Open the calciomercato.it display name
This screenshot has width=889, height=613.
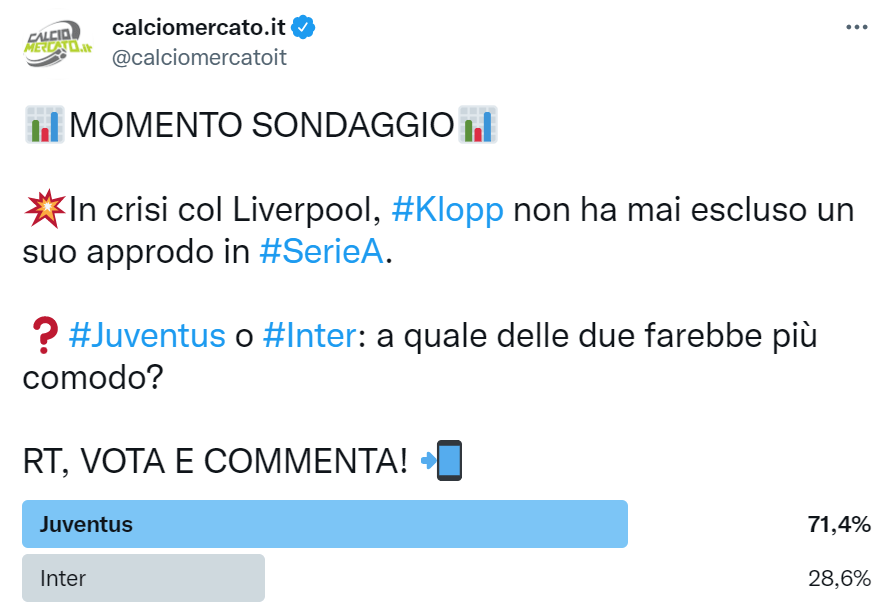click(x=199, y=27)
